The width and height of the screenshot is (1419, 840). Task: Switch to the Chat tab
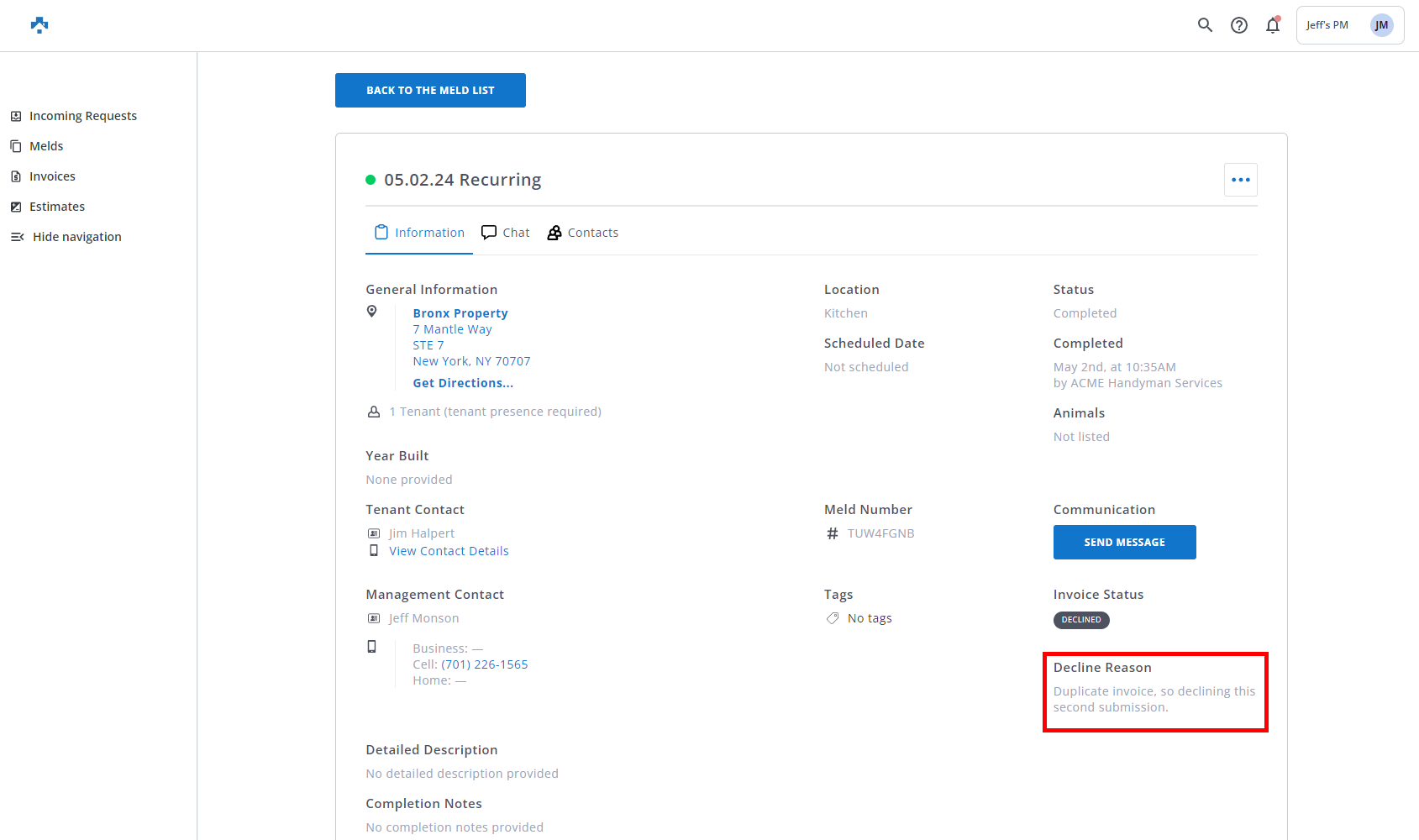506,233
